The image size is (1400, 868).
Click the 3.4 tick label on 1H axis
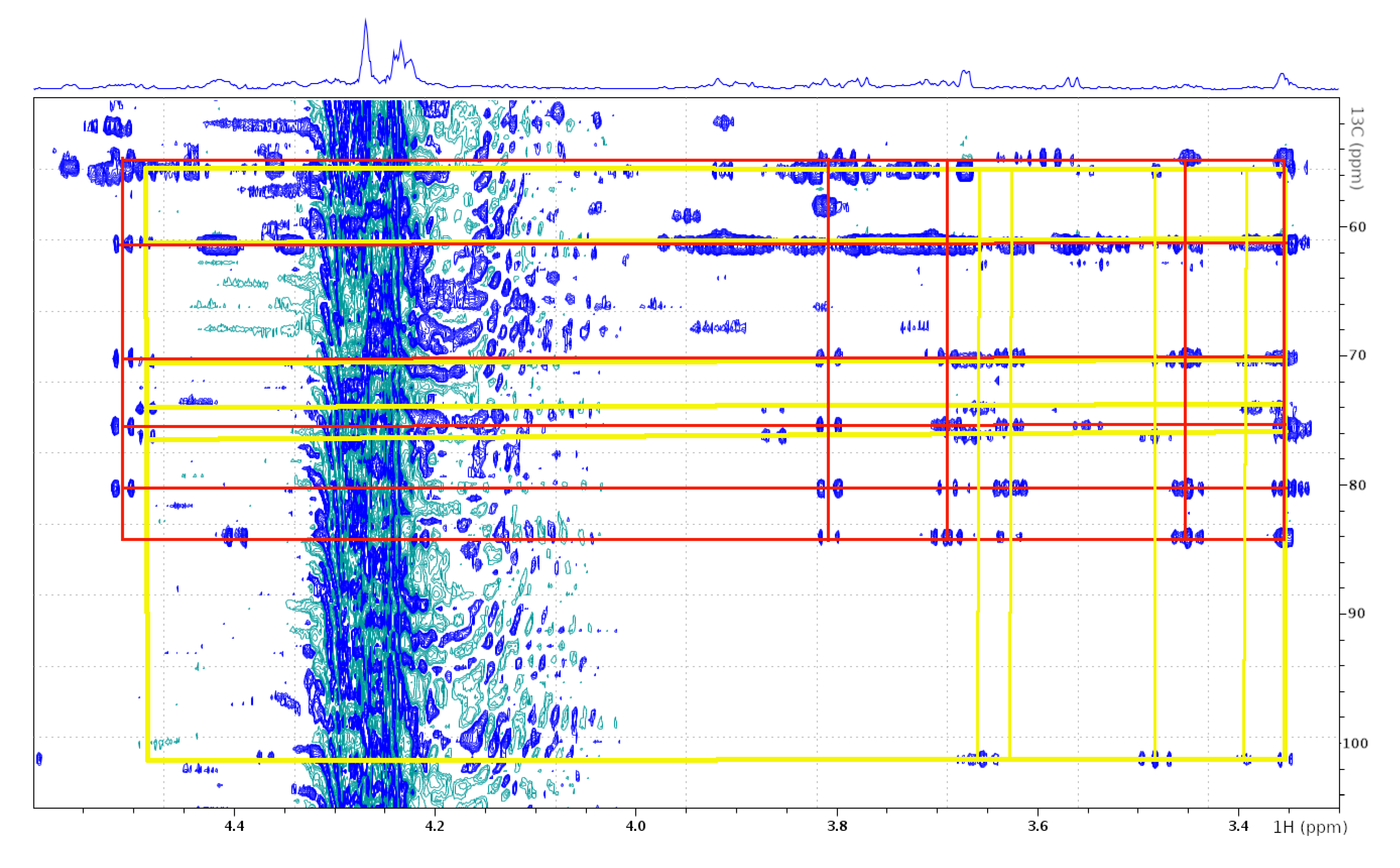[x=1239, y=826]
